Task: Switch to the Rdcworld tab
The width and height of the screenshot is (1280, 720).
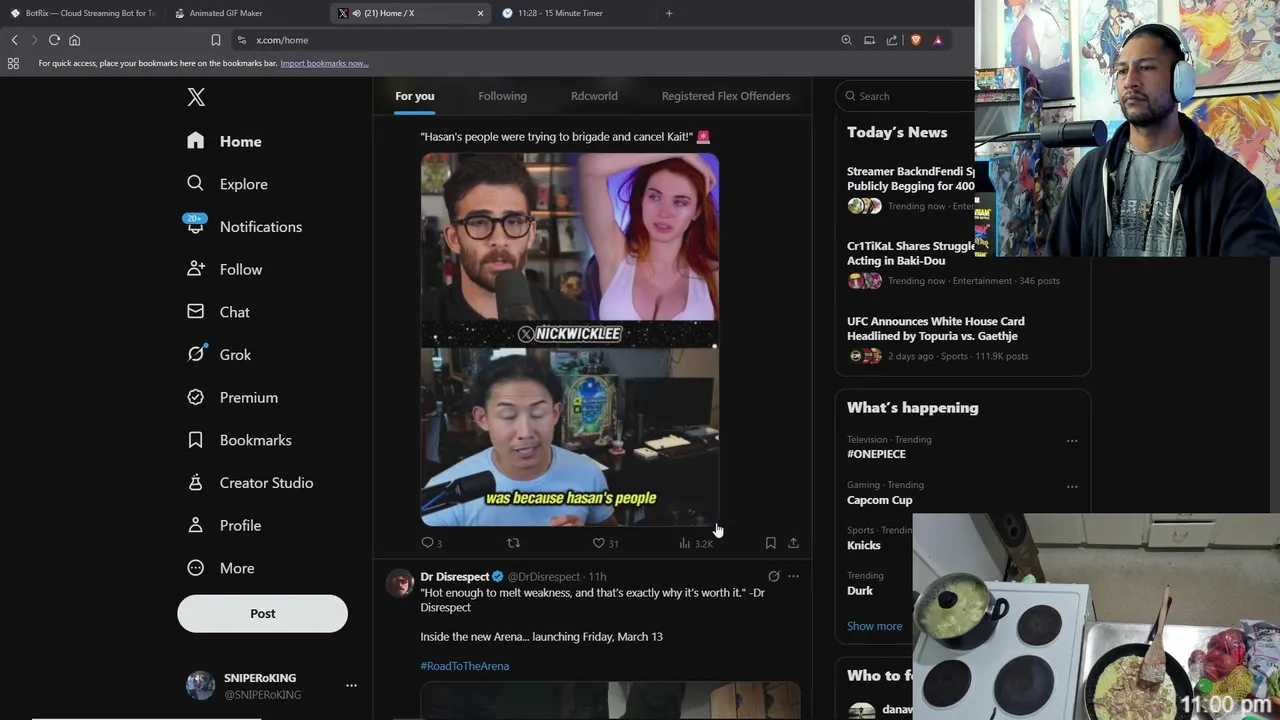Action: pos(594,96)
